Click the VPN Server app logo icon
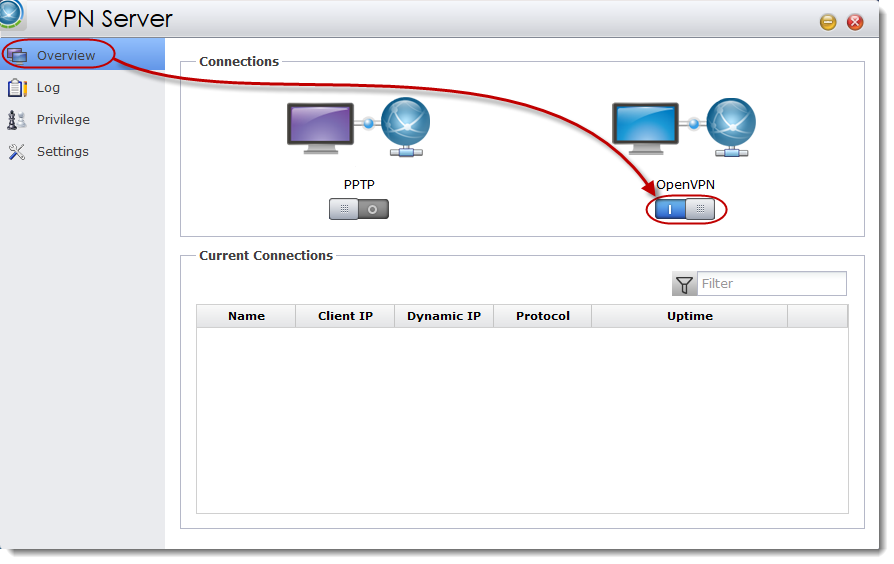The height and width of the screenshot is (564, 894). [x=12, y=13]
